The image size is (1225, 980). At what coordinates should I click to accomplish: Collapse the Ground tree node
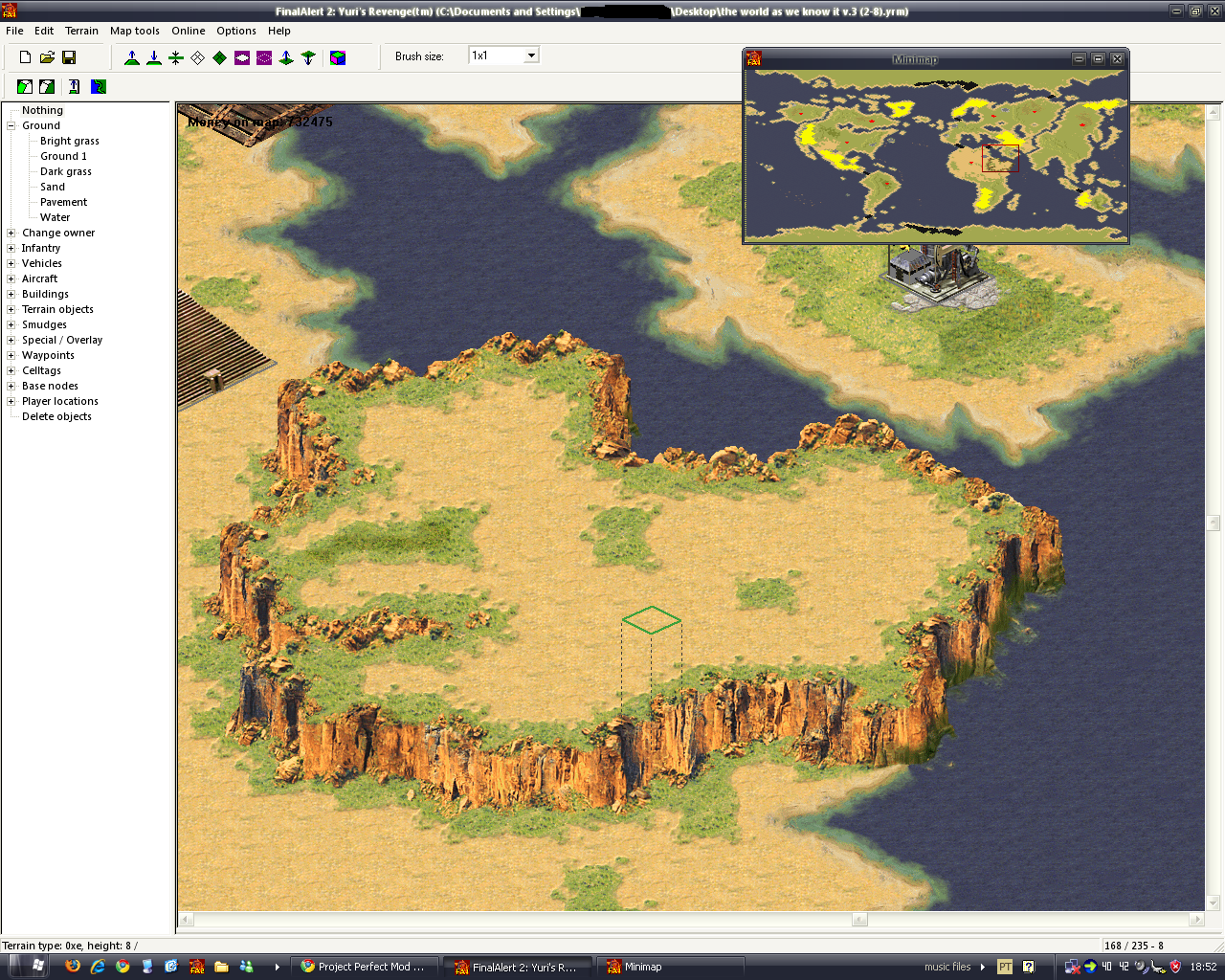11,125
